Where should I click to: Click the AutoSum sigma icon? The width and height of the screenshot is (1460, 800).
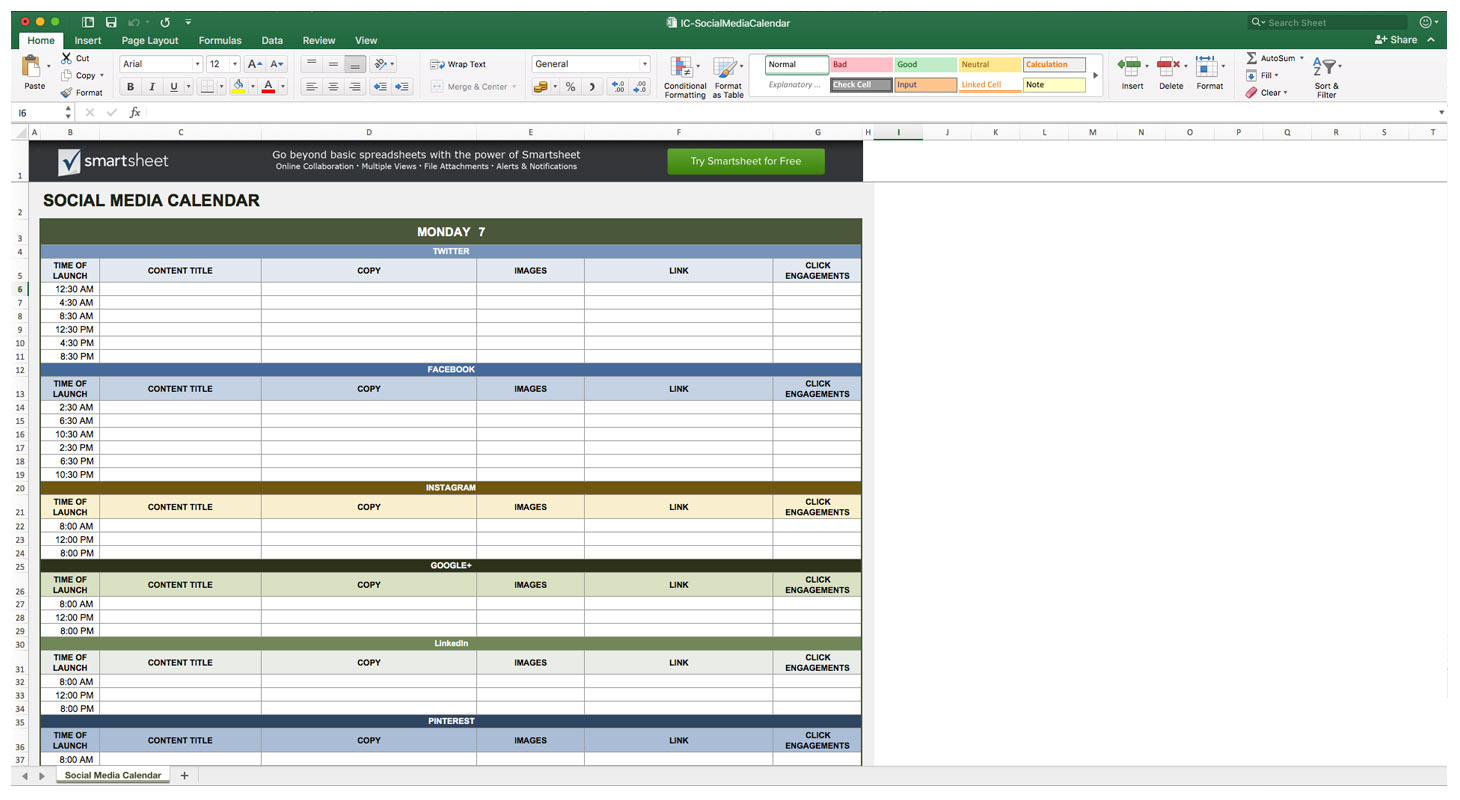(x=1251, y=58)
